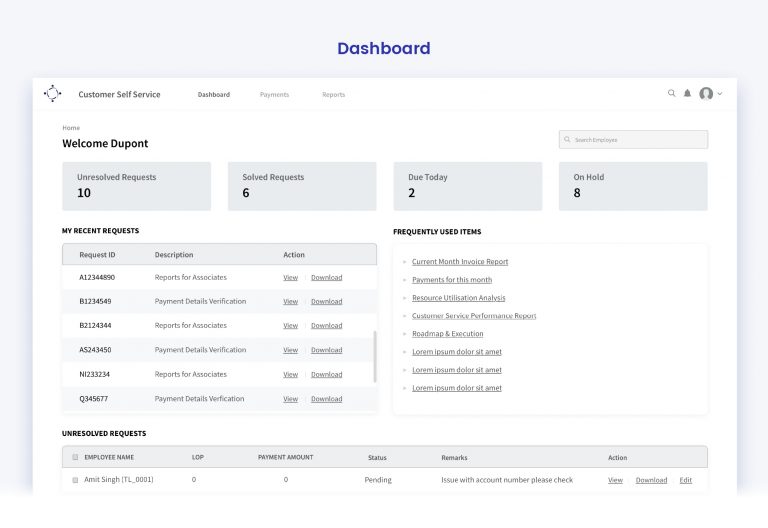Click the magnifier icon inside Search Employee field

point(567,140)
